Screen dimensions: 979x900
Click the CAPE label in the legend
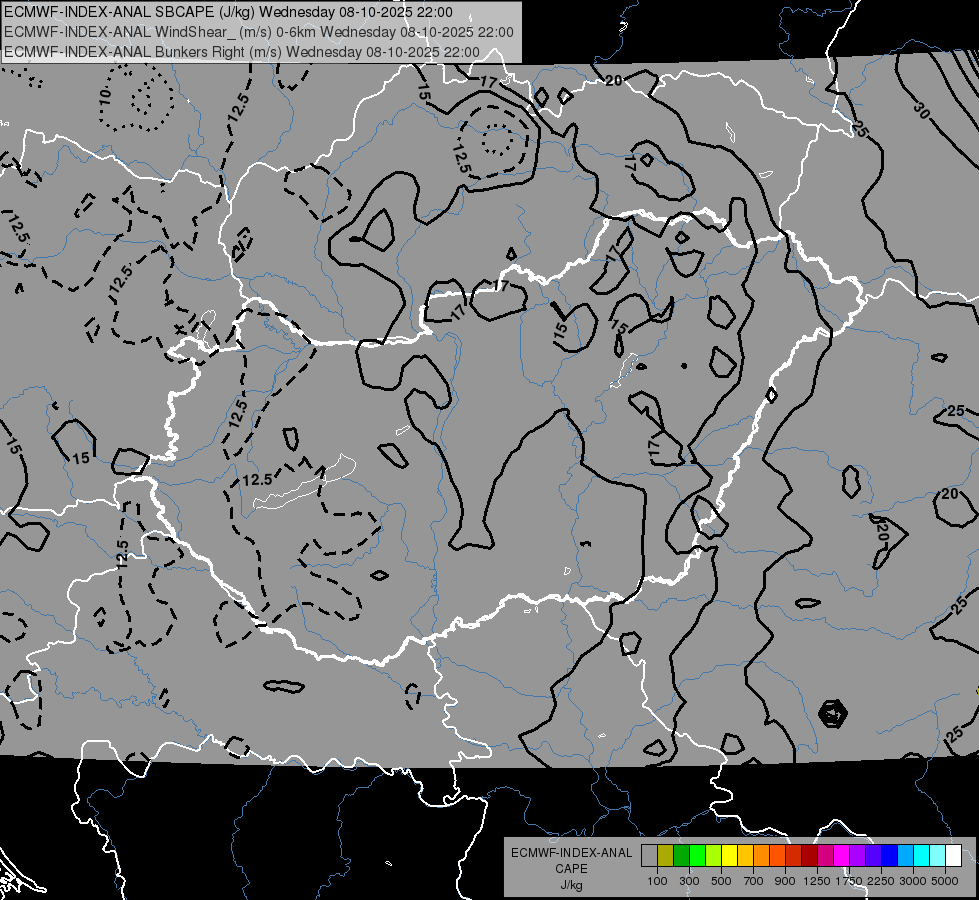571,868
